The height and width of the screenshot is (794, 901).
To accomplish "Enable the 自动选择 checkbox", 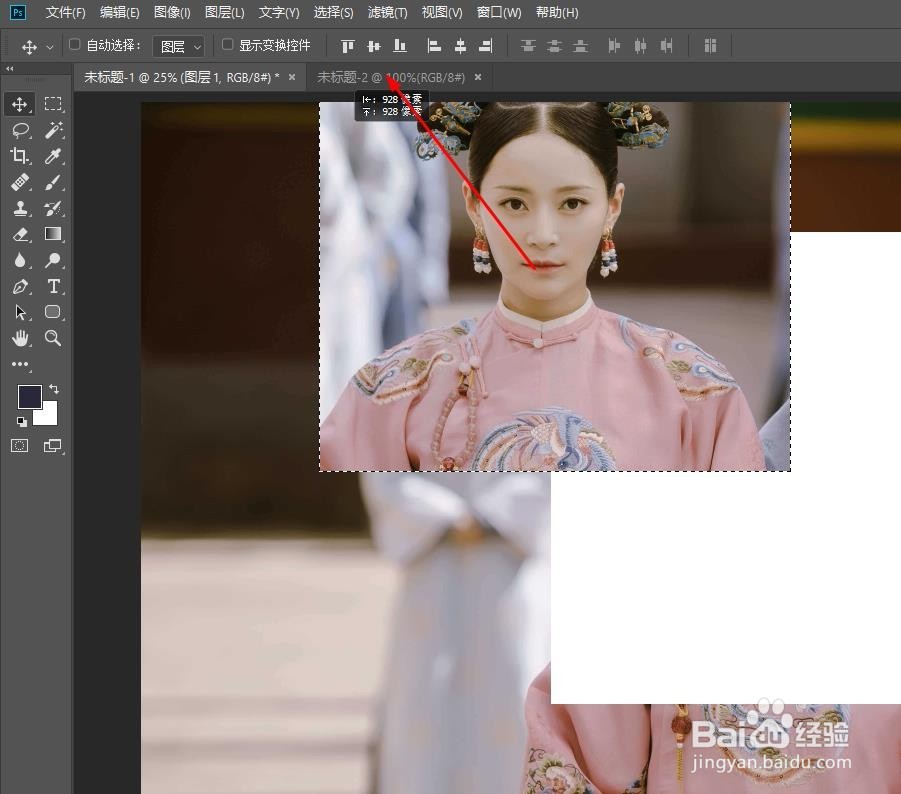I will click(x=74, y=44).
